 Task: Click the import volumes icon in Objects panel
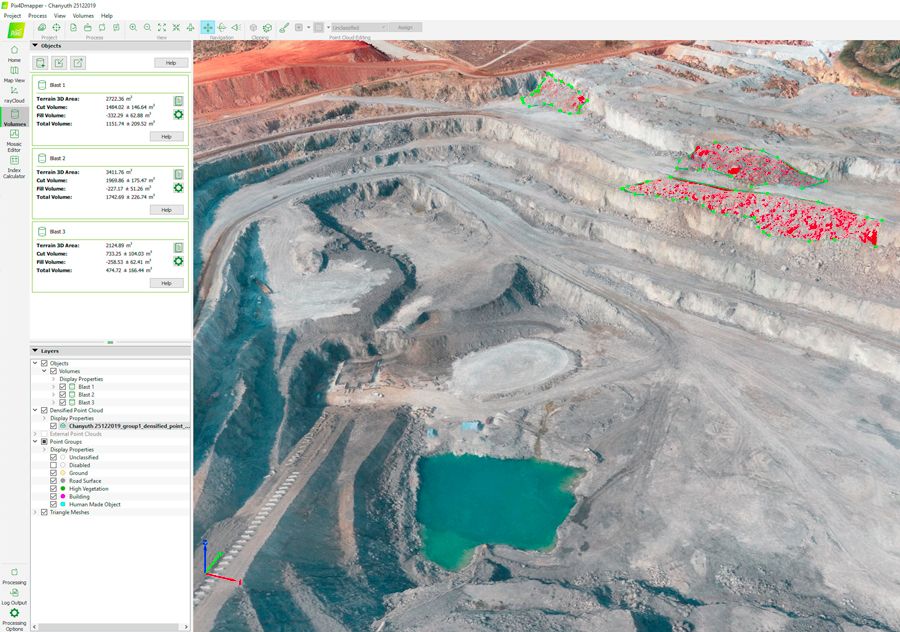pos(59,63)
